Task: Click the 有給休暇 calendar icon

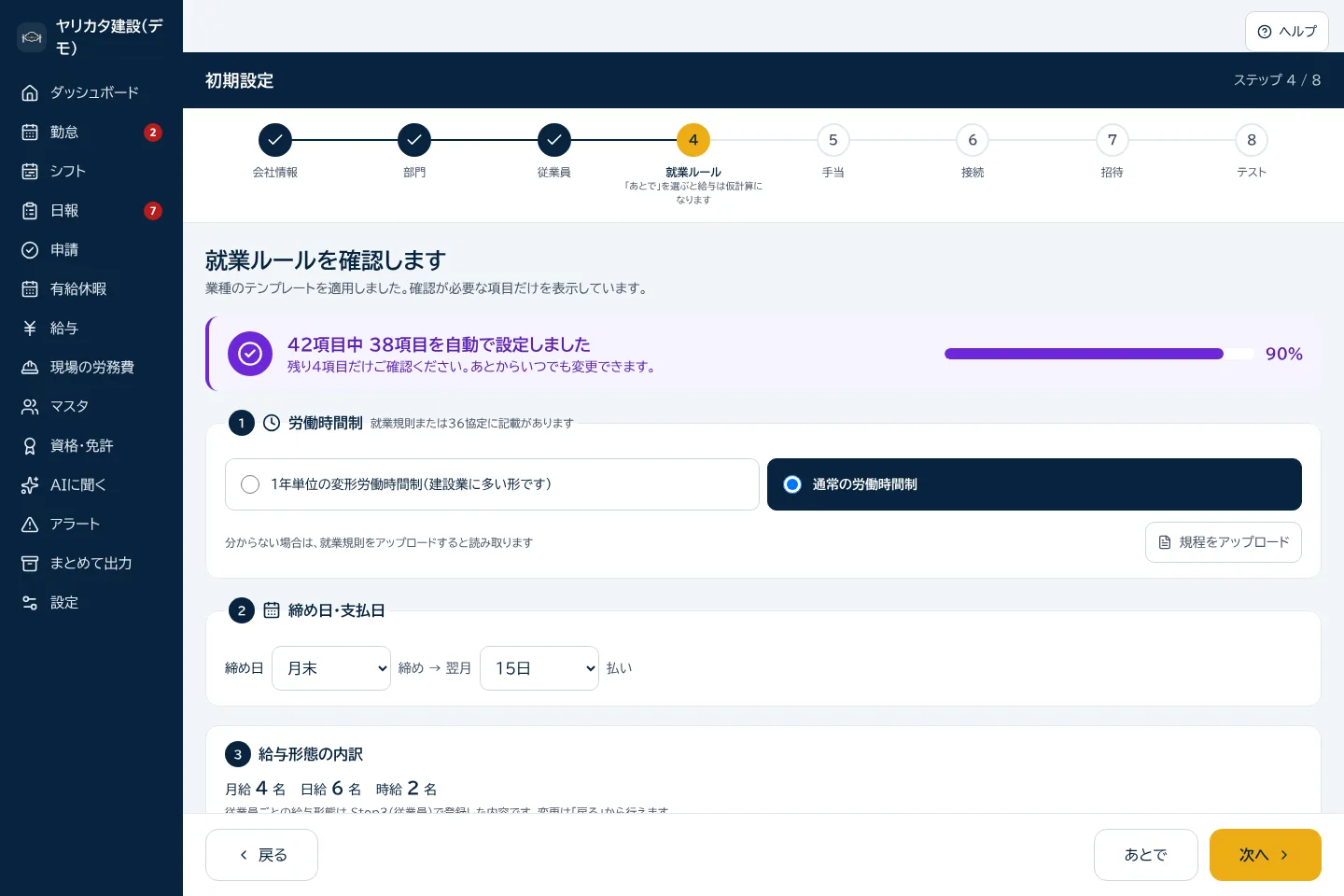Action: point(30,288)
